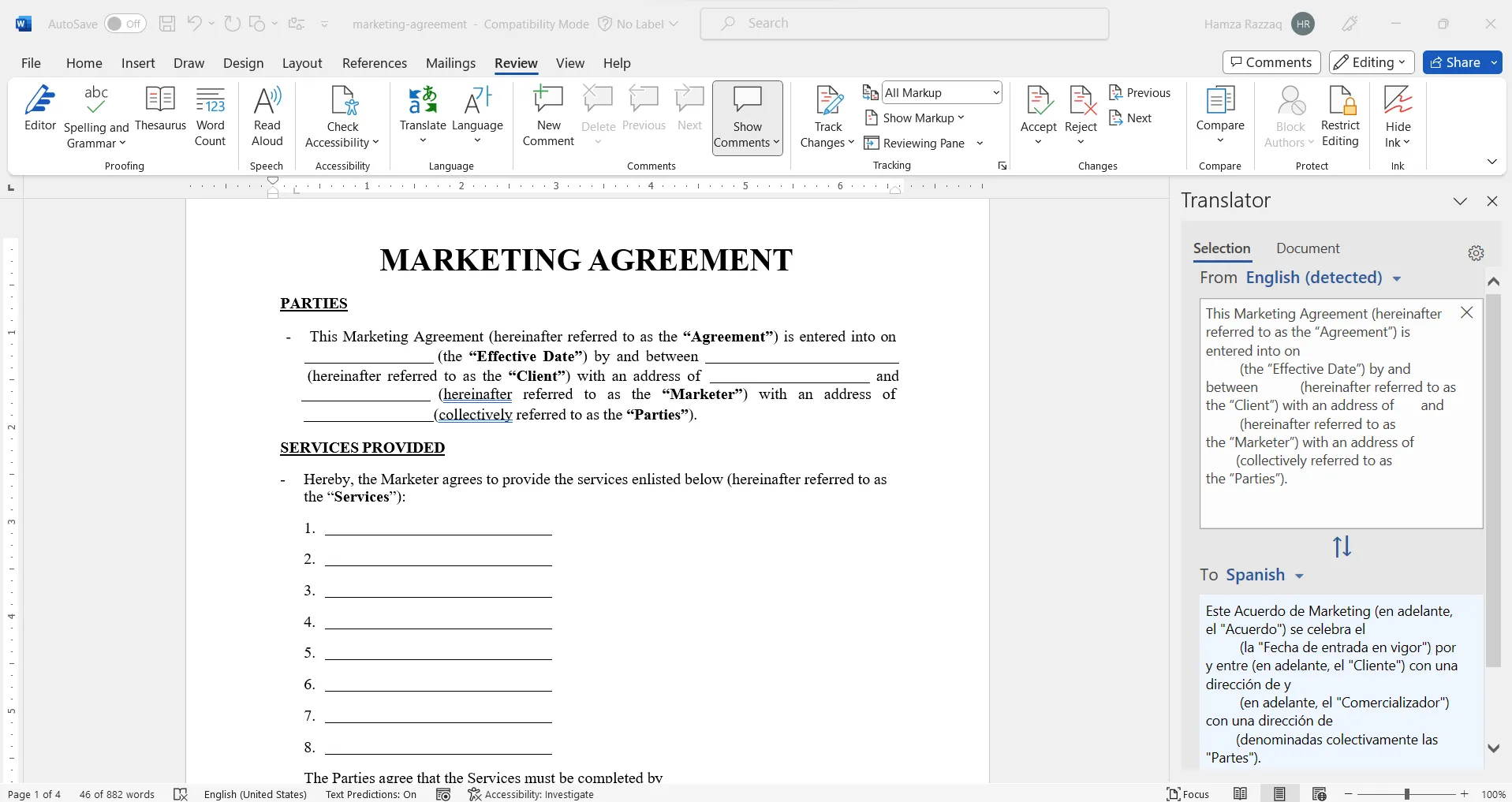The image size is (1512, 802).
Task: Open the Editor proofing tool
Action: click(x=40, y=109)
